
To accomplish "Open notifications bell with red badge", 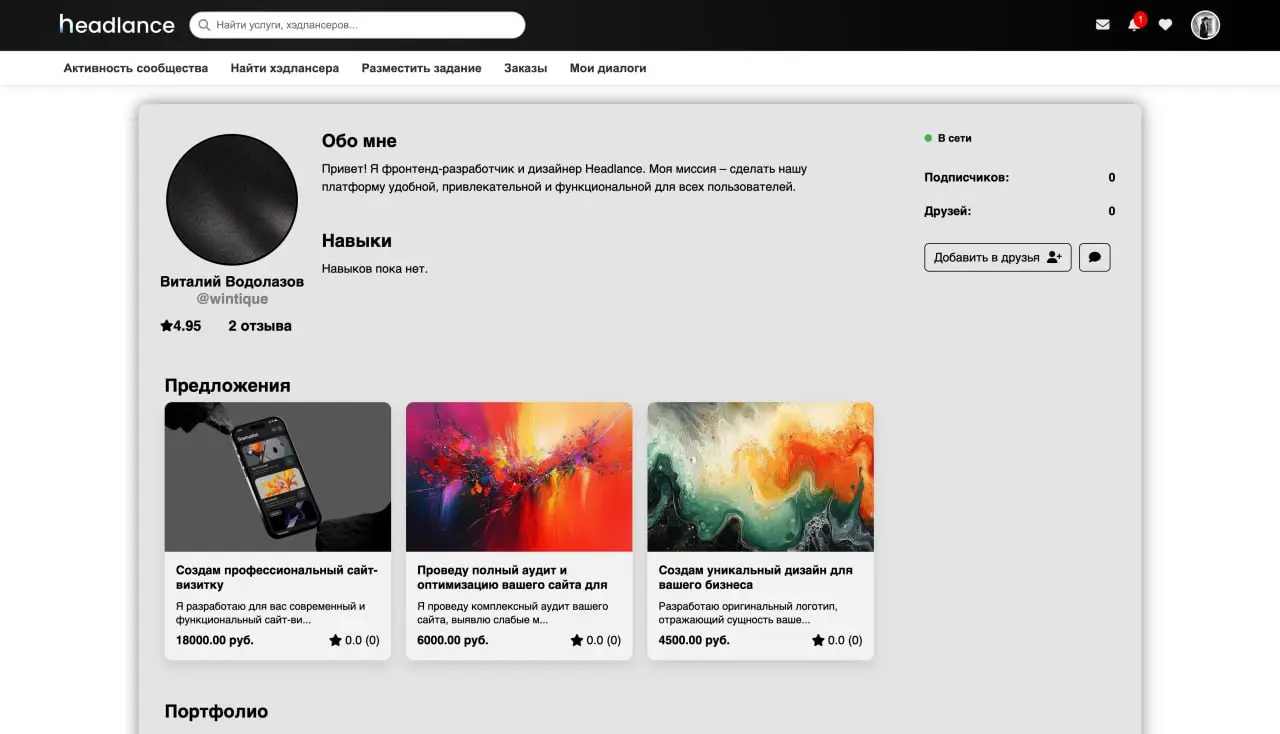I will pyautogui.click(x=1135, y=23).
